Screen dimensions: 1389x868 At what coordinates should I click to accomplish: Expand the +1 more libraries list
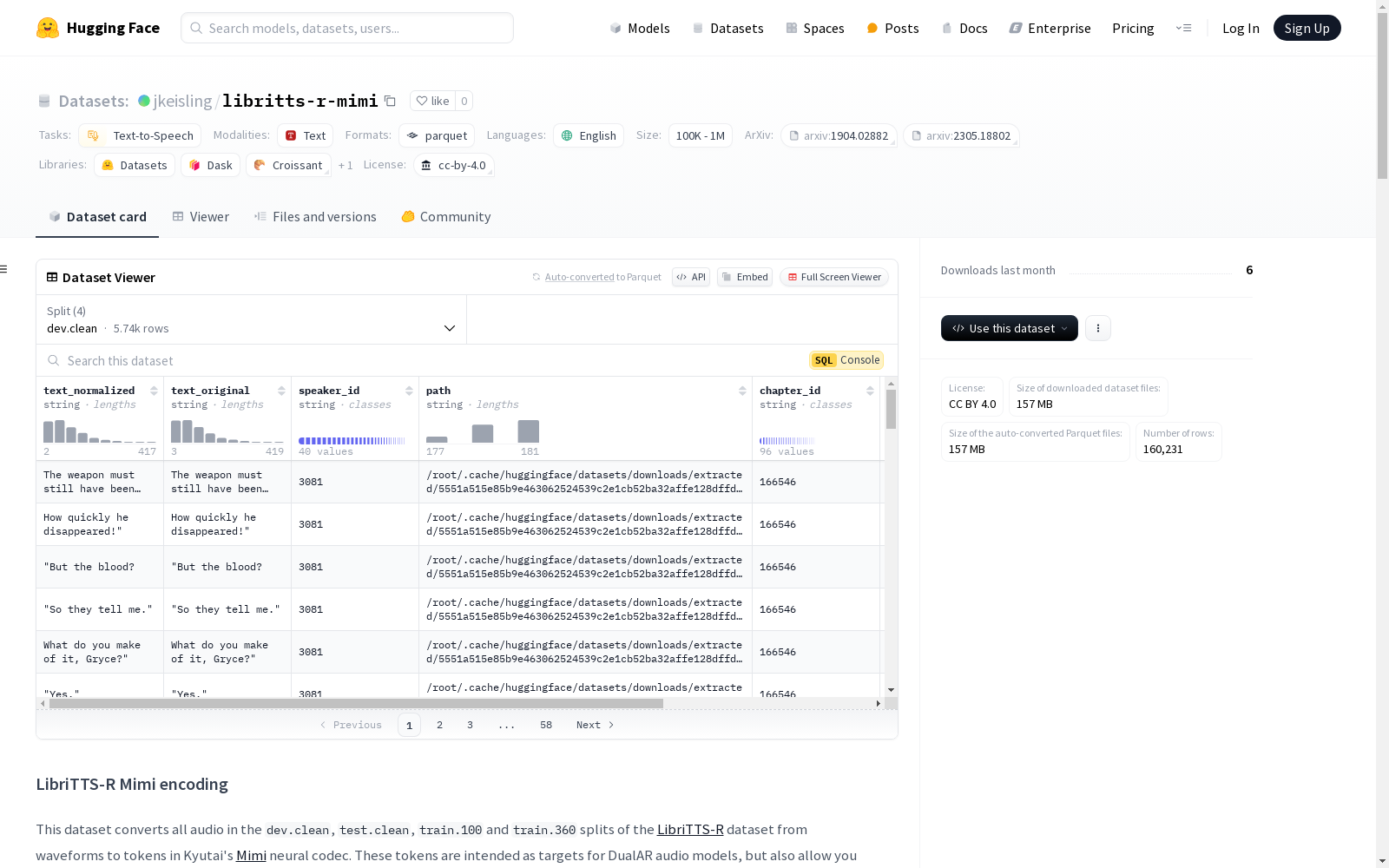coord(346,165)
